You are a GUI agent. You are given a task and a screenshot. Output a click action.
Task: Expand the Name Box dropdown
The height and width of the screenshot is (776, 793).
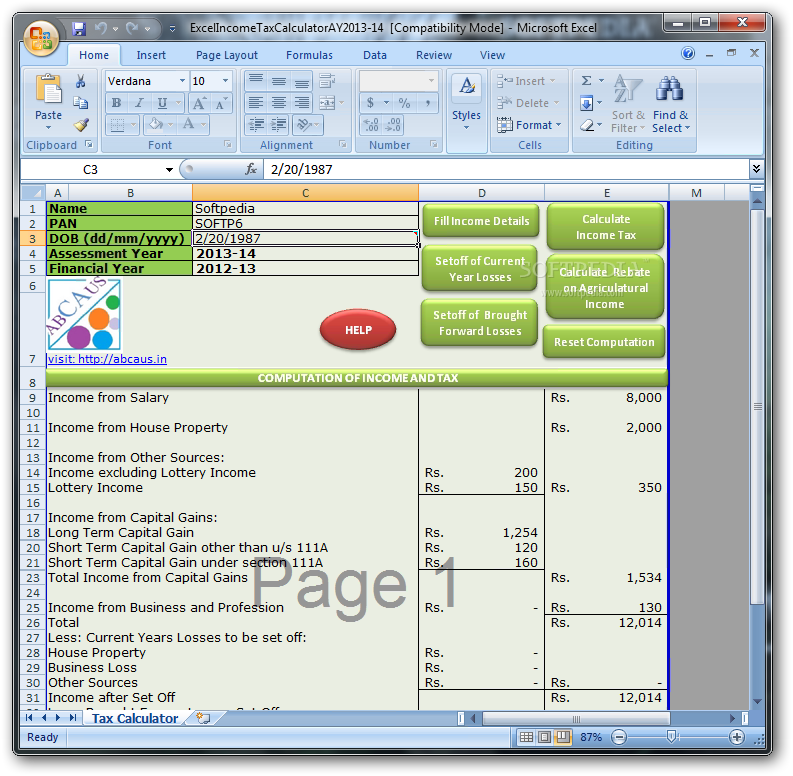[169, 170]
